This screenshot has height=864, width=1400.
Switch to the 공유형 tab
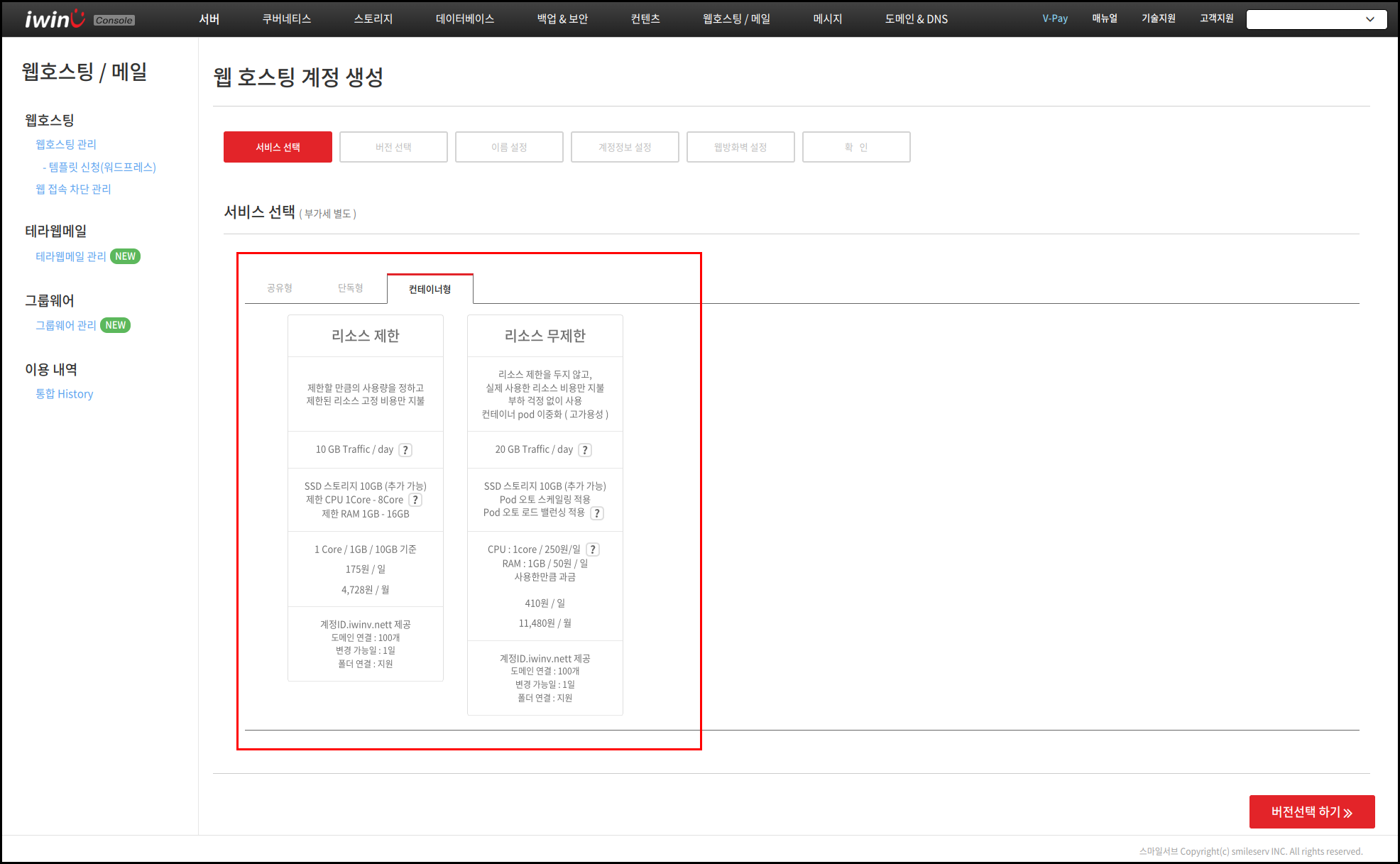[x=280, y=288]
